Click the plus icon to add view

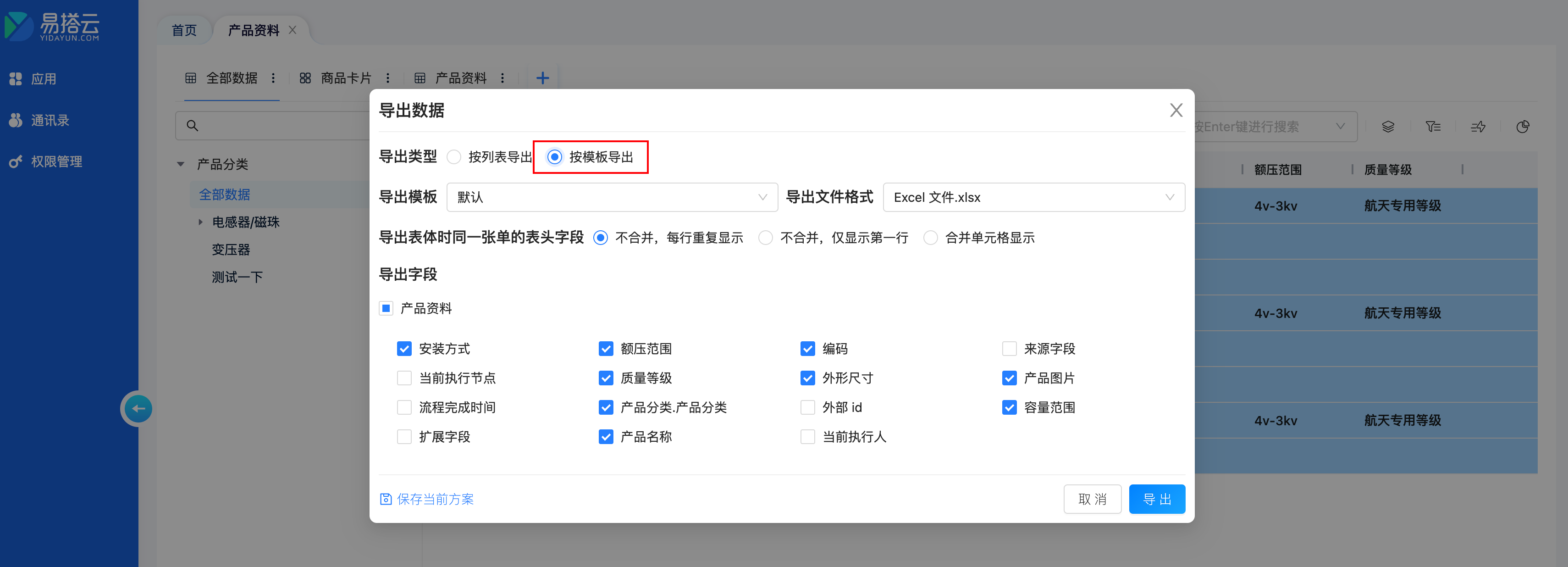click(542, 78)
